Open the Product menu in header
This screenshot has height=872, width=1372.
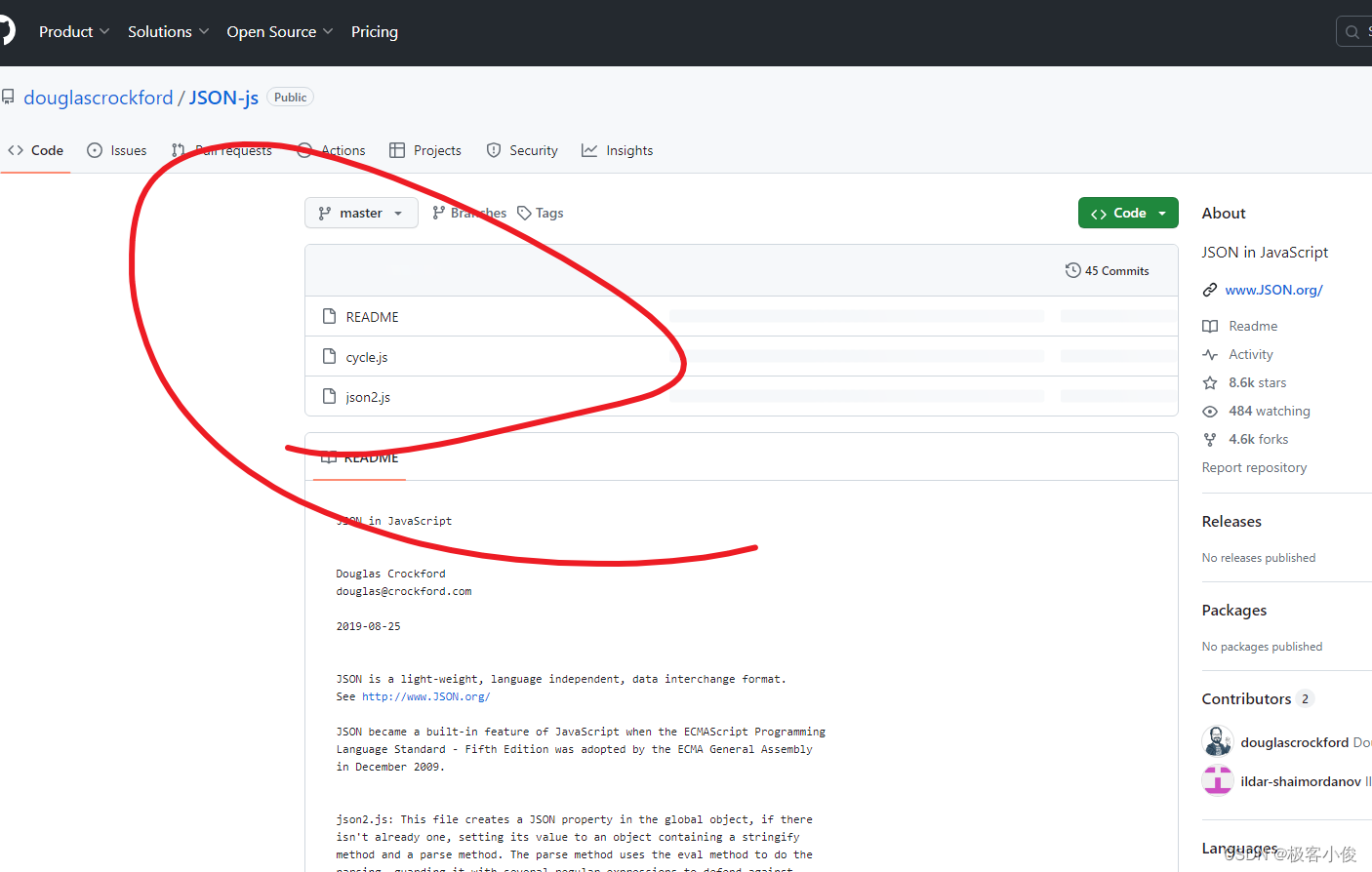point(74,31)
